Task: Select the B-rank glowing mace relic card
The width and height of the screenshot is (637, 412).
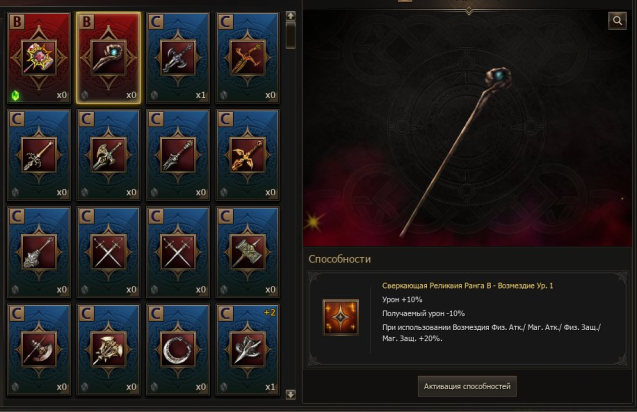Action: (x=39, y=57)
